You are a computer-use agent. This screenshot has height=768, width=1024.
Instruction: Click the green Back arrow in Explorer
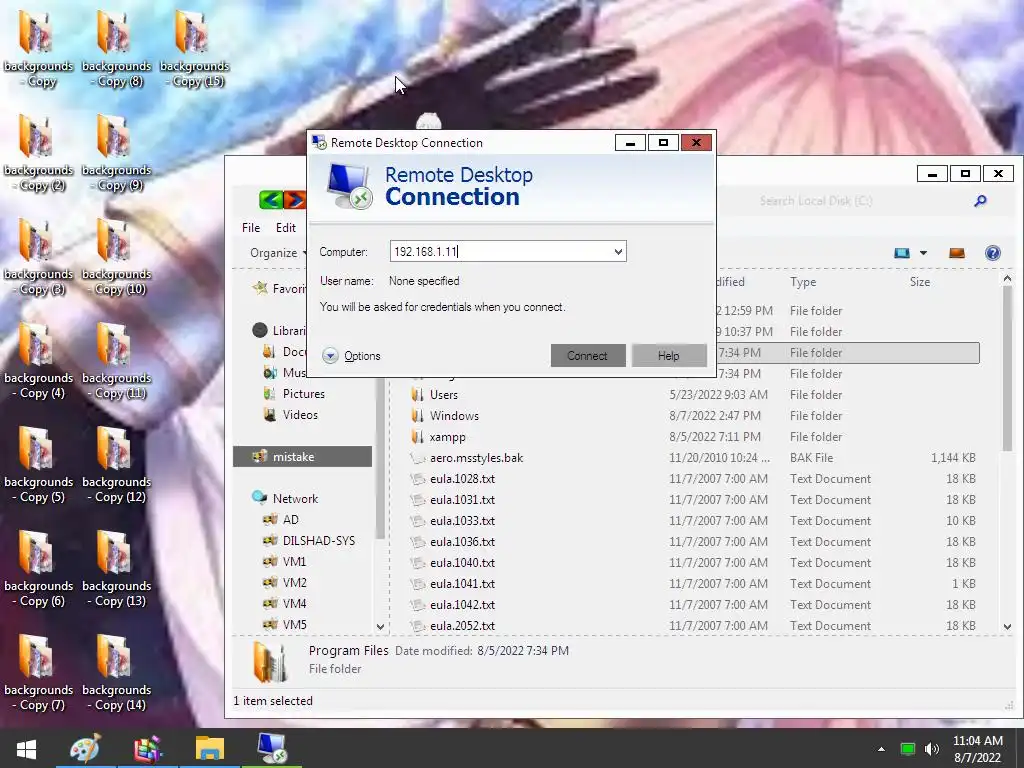[x=271, y=200]
